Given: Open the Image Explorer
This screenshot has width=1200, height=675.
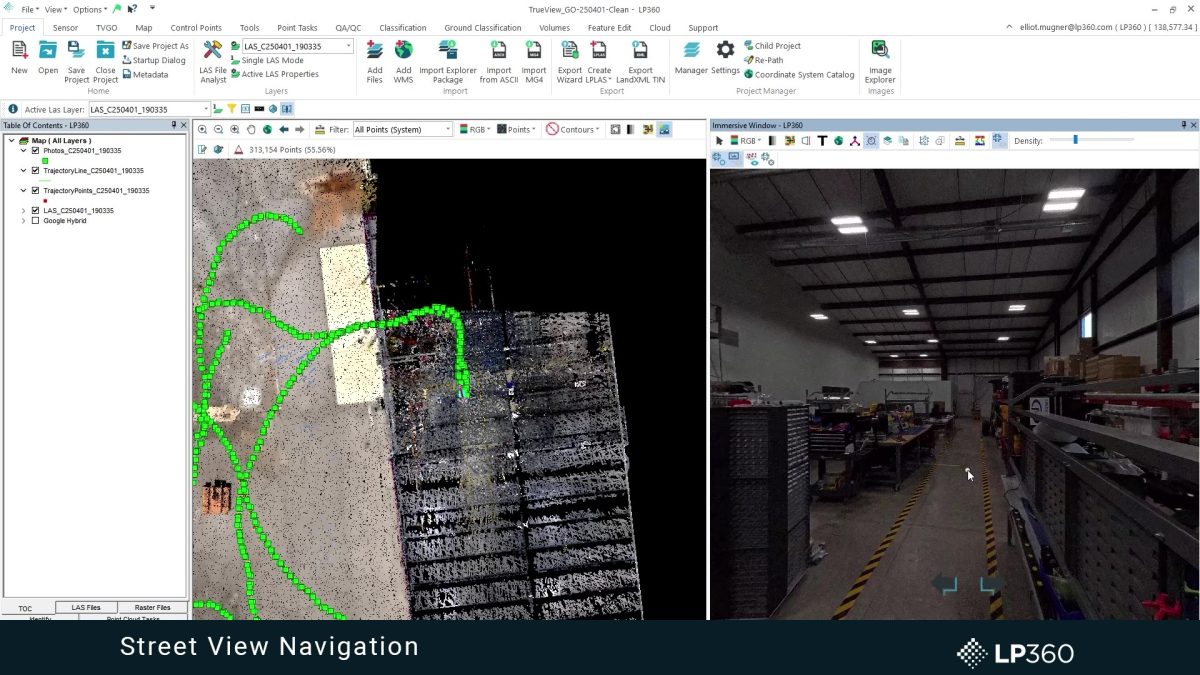Looking at the screenshot, I should (880, 60).
